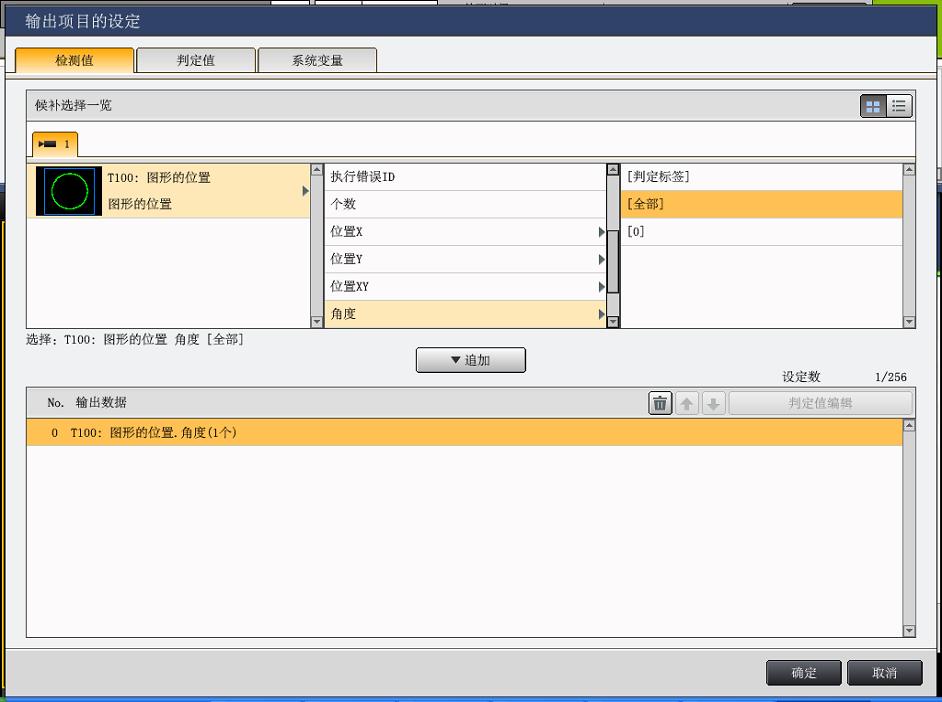Switch to grid view of candidate list
The width and height of the screenshot is (942, 702).
pos(874,106)
